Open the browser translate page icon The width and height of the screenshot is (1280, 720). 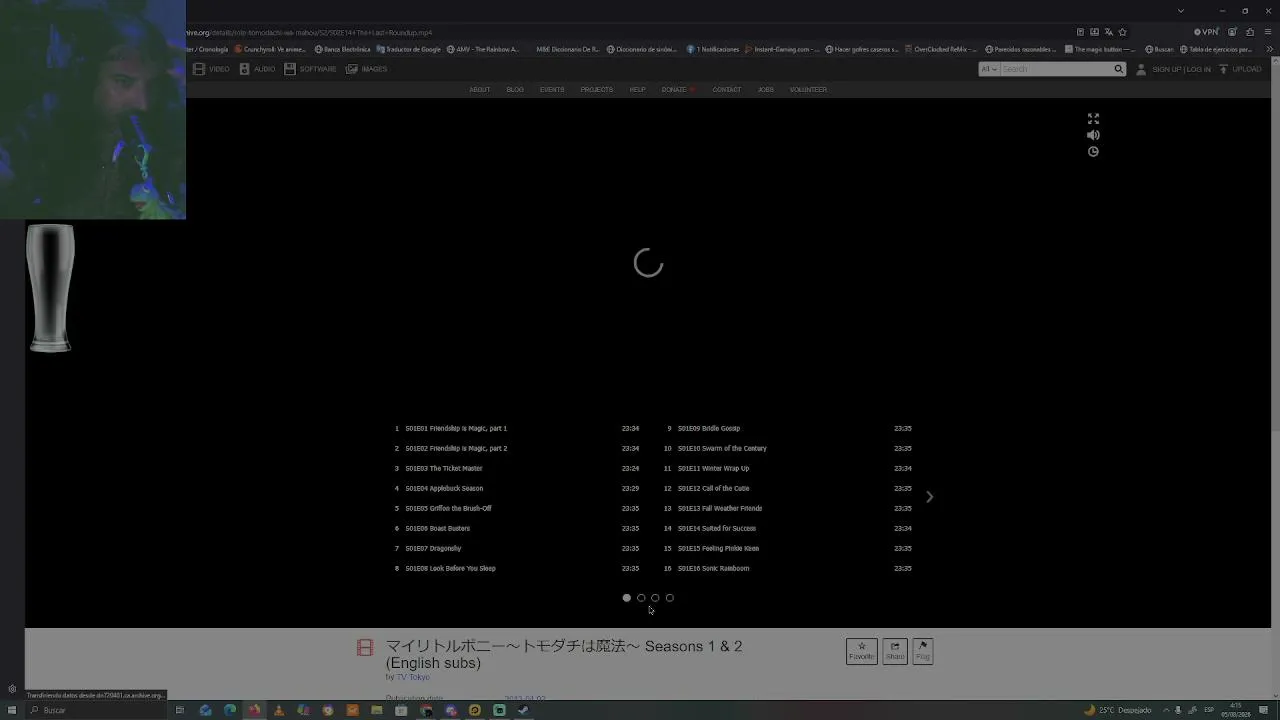[1108, 32]
